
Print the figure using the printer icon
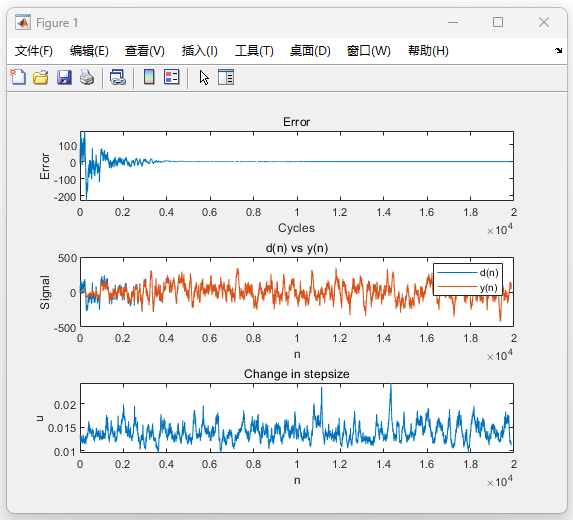87,77
